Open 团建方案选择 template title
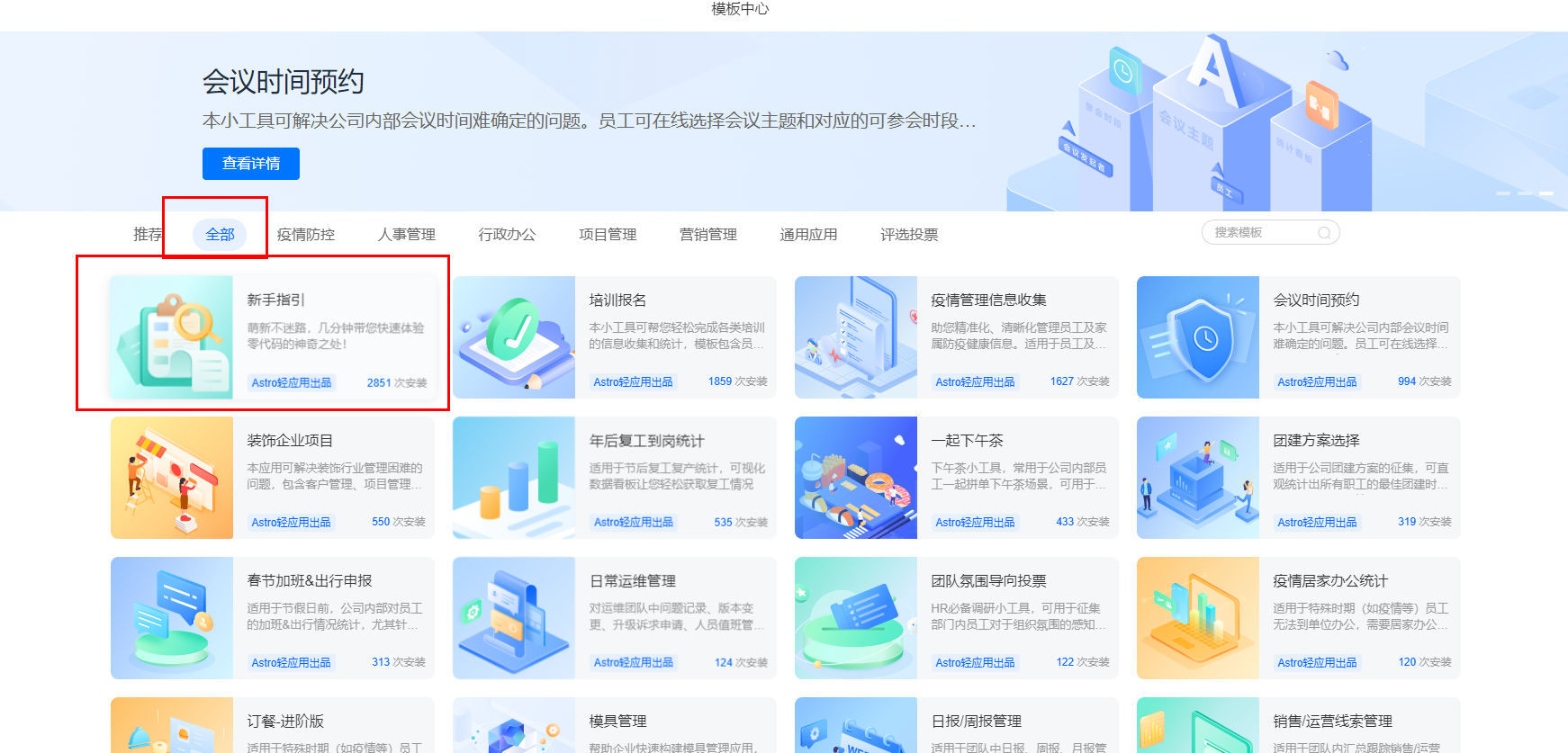Image resolution: width=1568 pixels, height=753 pixels. point(1317,441)
